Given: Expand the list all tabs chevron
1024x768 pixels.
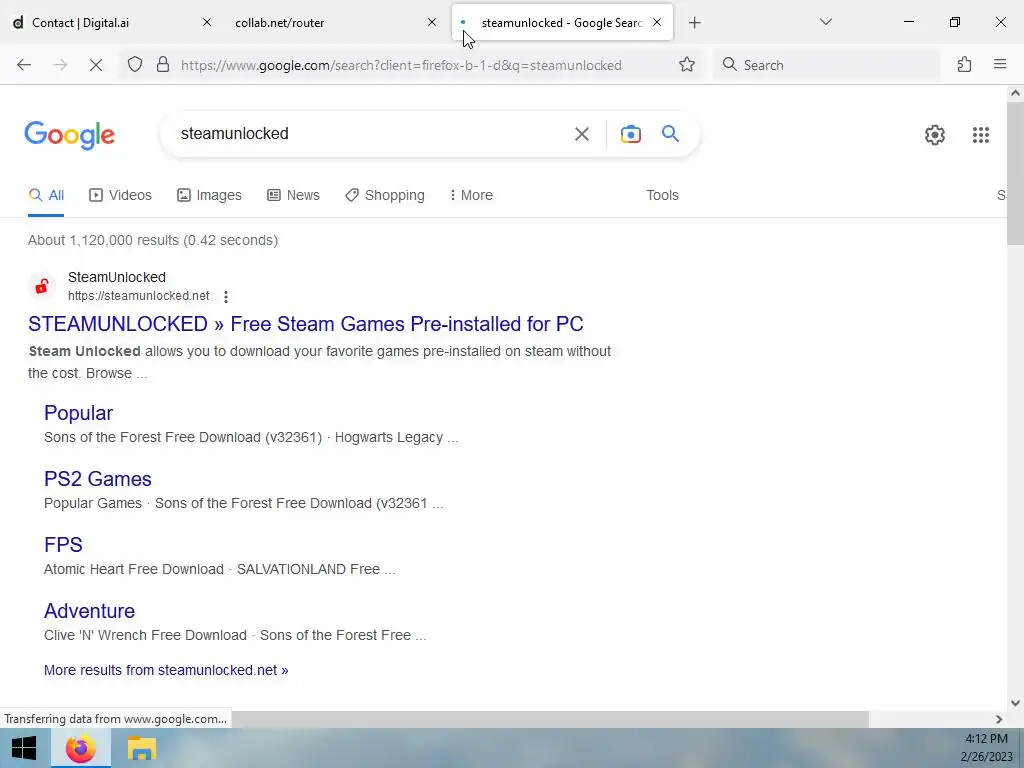Looking at the screenshot, I should point(825,22).
